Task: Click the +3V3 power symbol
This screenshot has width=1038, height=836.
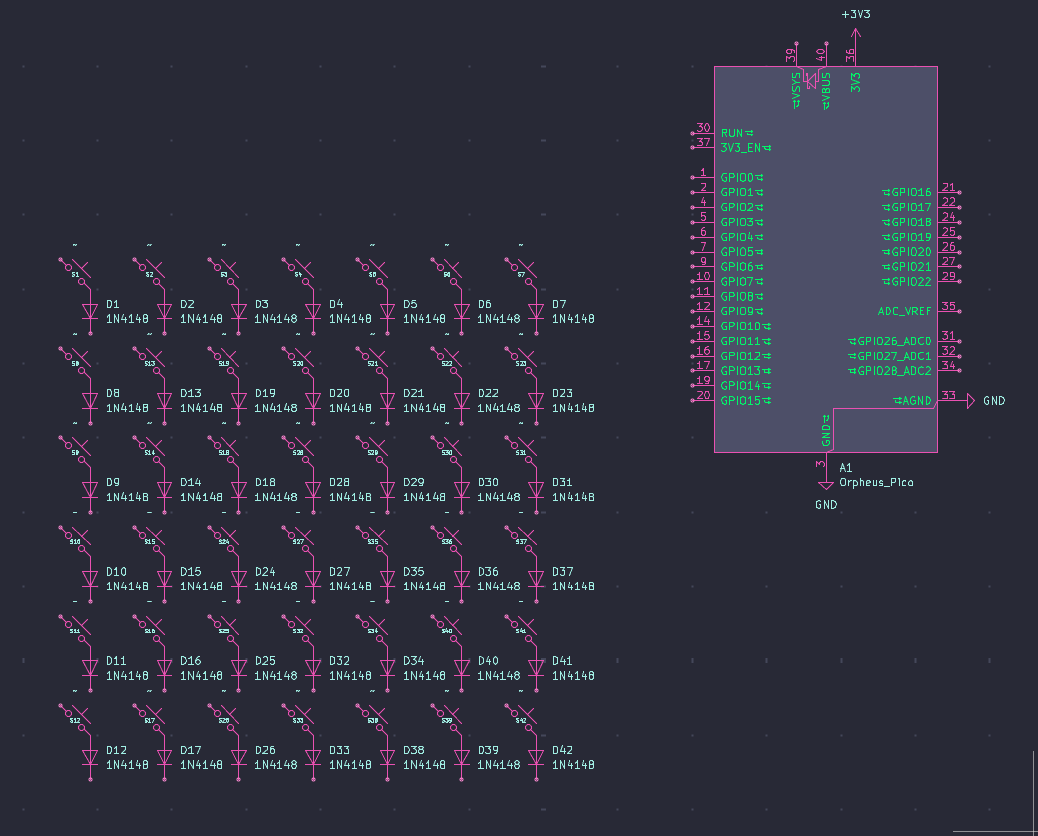Action: 855,32
